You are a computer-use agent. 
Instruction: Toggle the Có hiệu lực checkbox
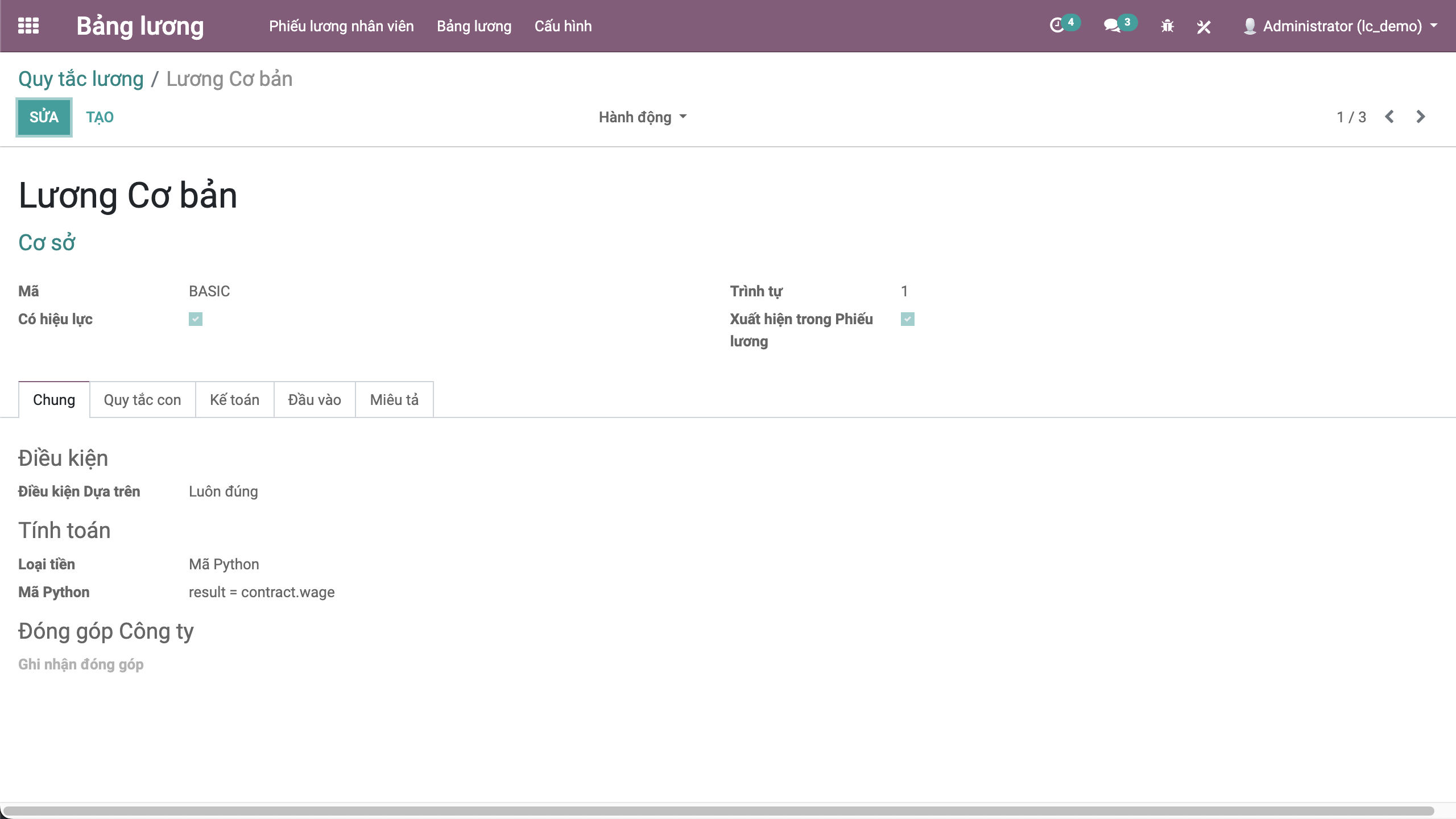(x=196, y=319)
